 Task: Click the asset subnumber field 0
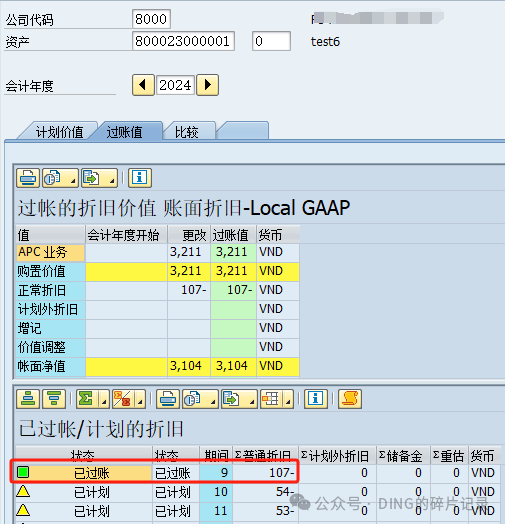tap(271, 41)
